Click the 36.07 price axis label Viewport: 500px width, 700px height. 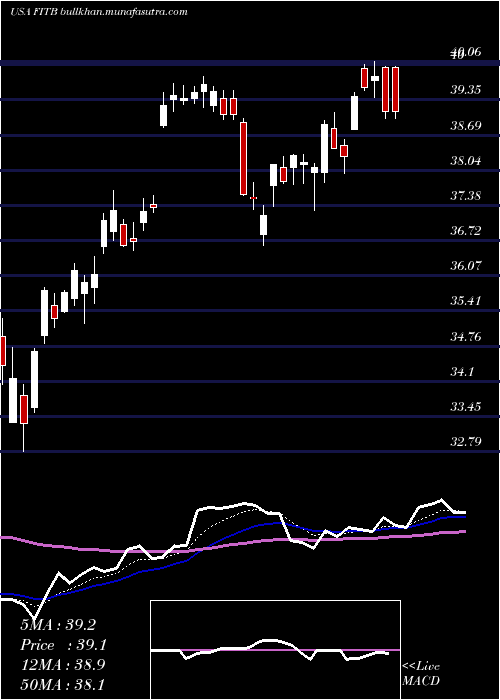tap(466, 266)
